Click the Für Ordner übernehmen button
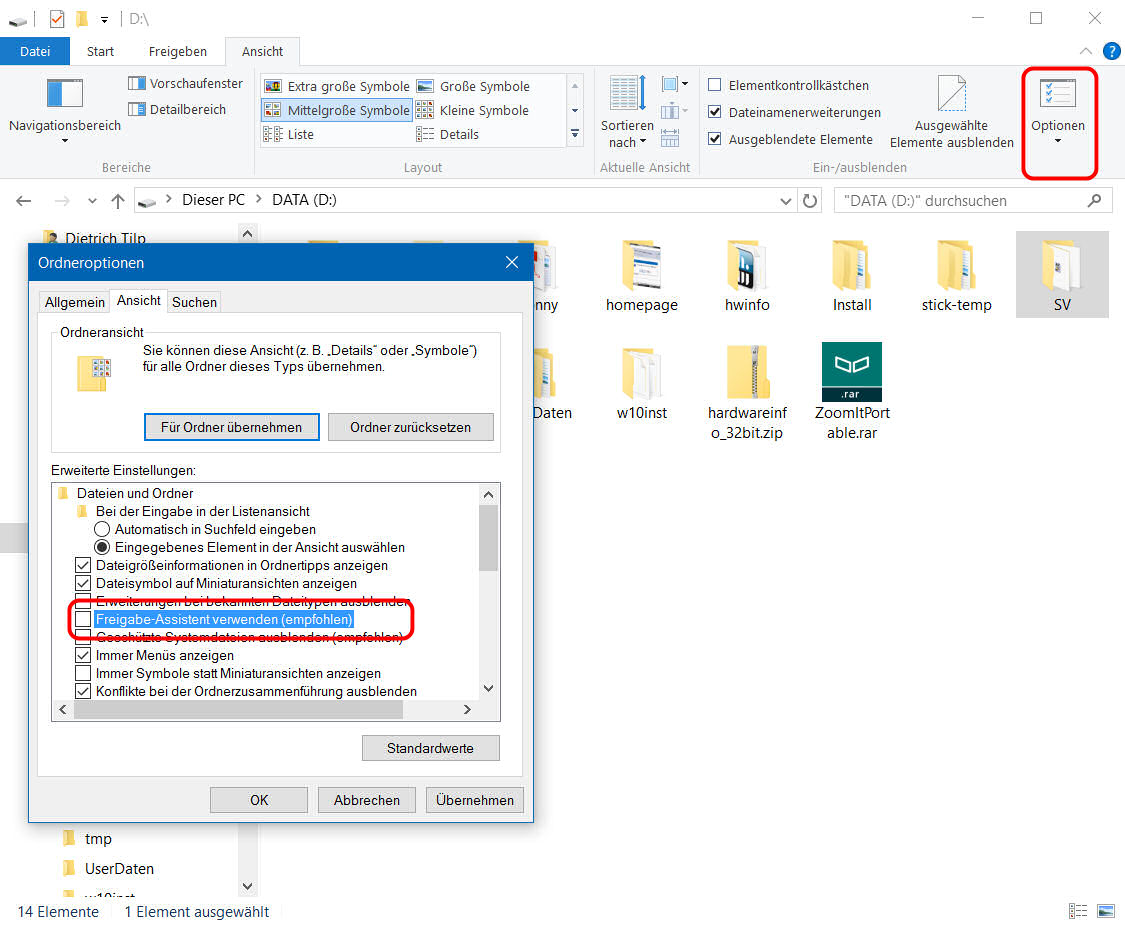Screen dimensions: 1125x926 coord(231,427)
